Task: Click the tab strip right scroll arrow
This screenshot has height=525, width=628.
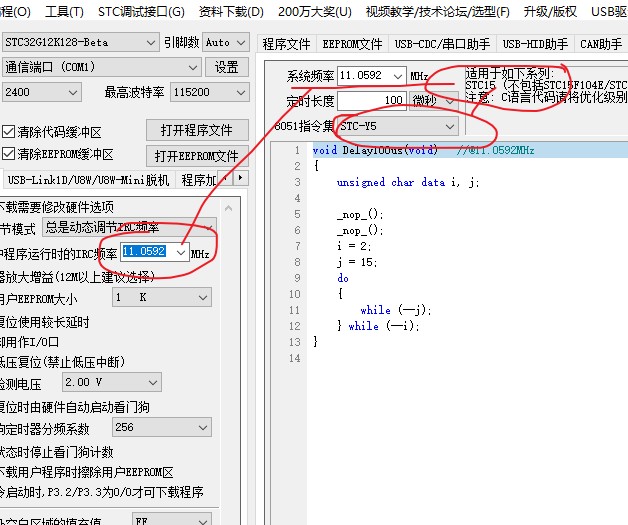Action: click(240, 178)
